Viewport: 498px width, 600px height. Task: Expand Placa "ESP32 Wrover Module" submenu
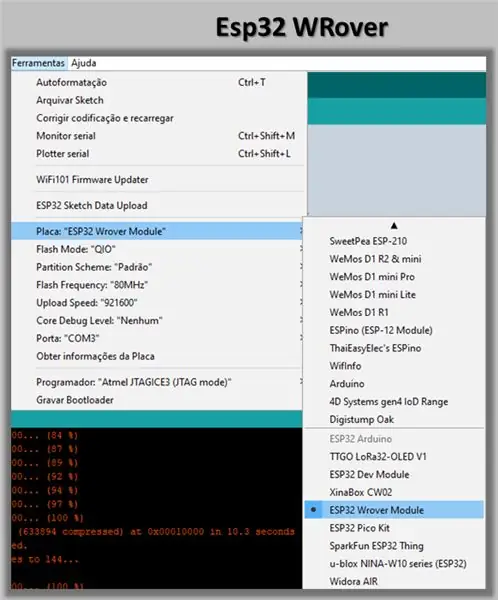click(157, 232)
